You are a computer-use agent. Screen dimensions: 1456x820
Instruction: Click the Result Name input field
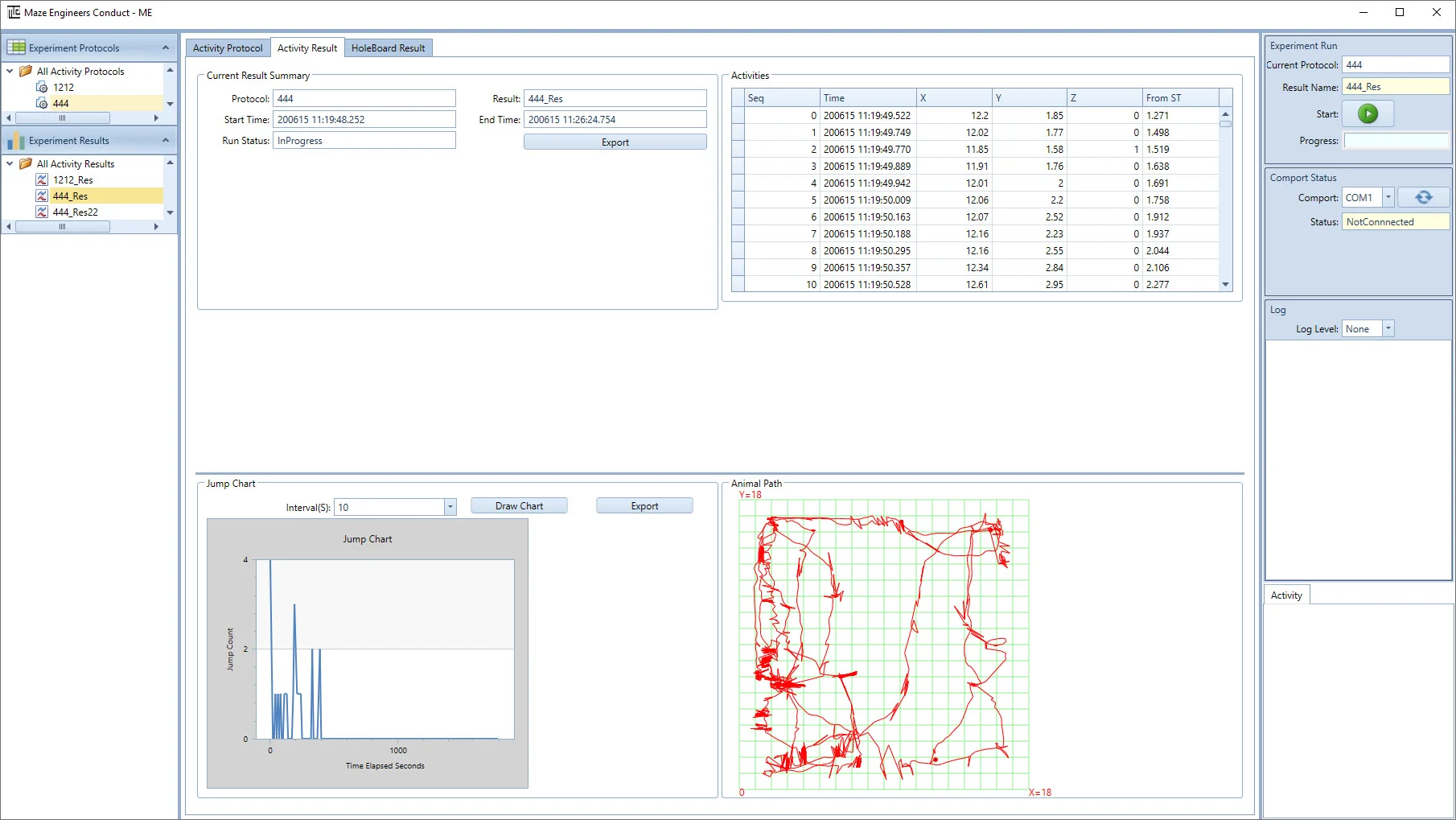1395,87
